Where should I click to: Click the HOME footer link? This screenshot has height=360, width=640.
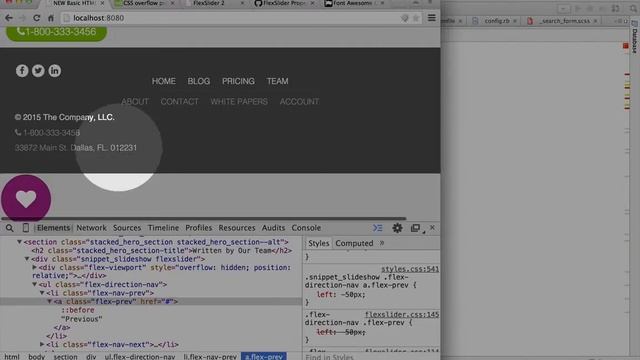(164, 81)
